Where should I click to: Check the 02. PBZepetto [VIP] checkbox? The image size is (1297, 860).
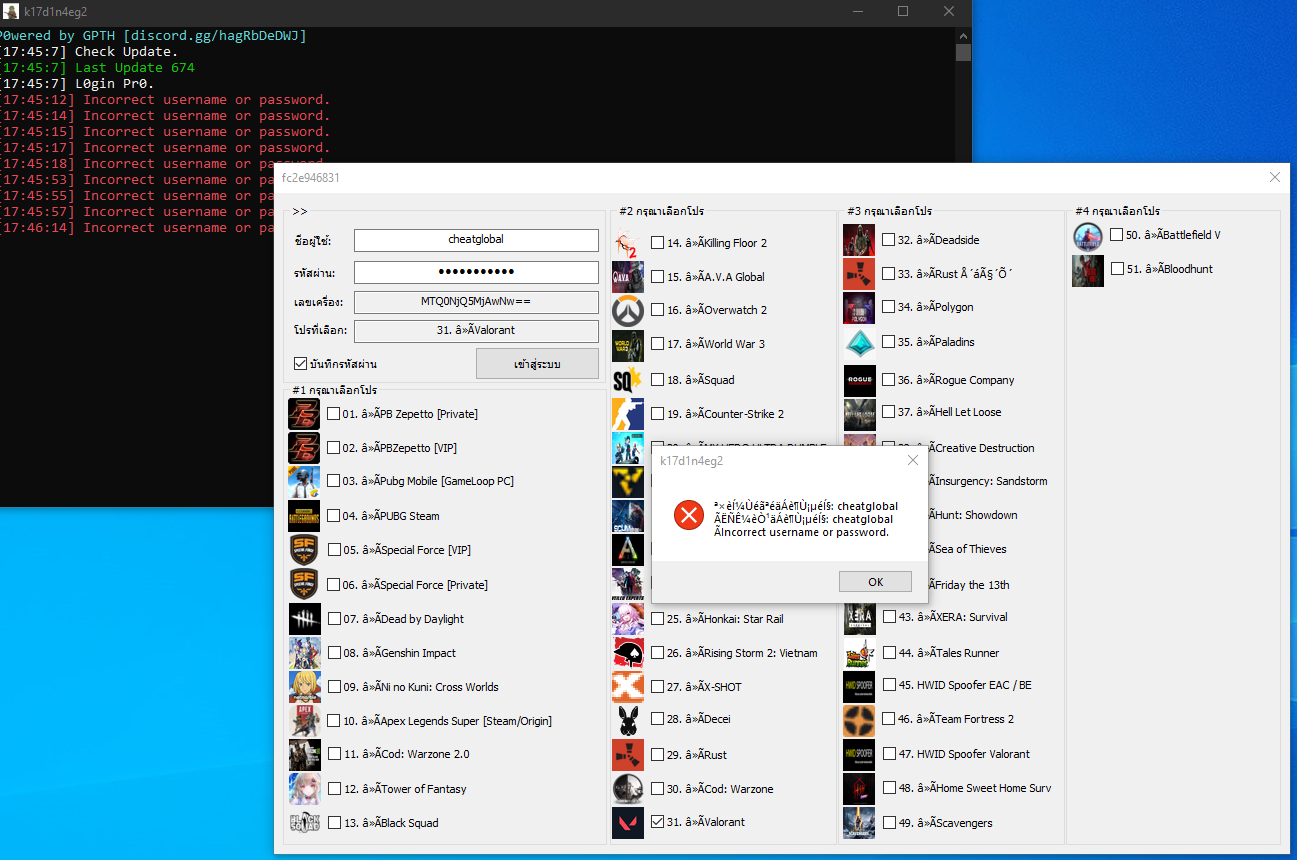pyautogui.click(x=334, y=448)
